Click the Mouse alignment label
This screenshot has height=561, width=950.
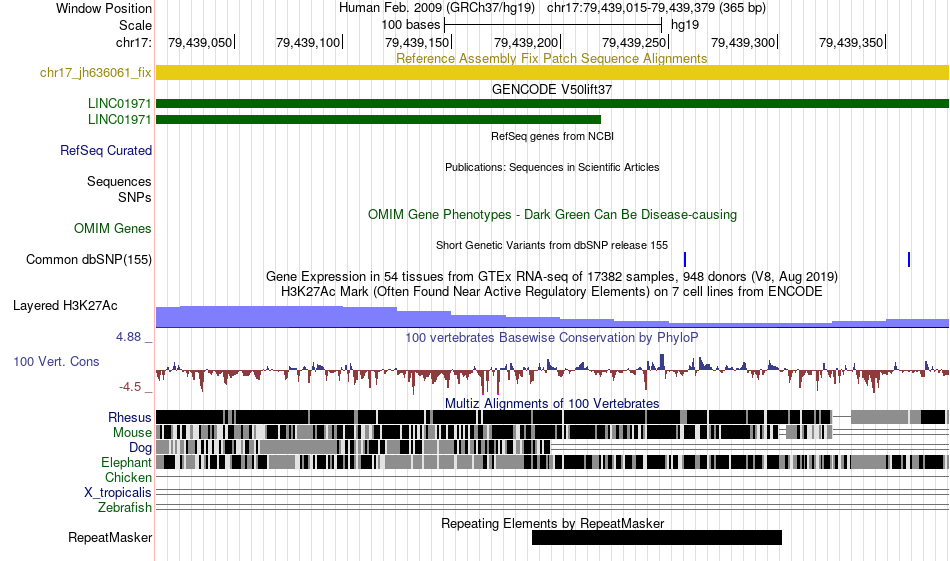132,433
